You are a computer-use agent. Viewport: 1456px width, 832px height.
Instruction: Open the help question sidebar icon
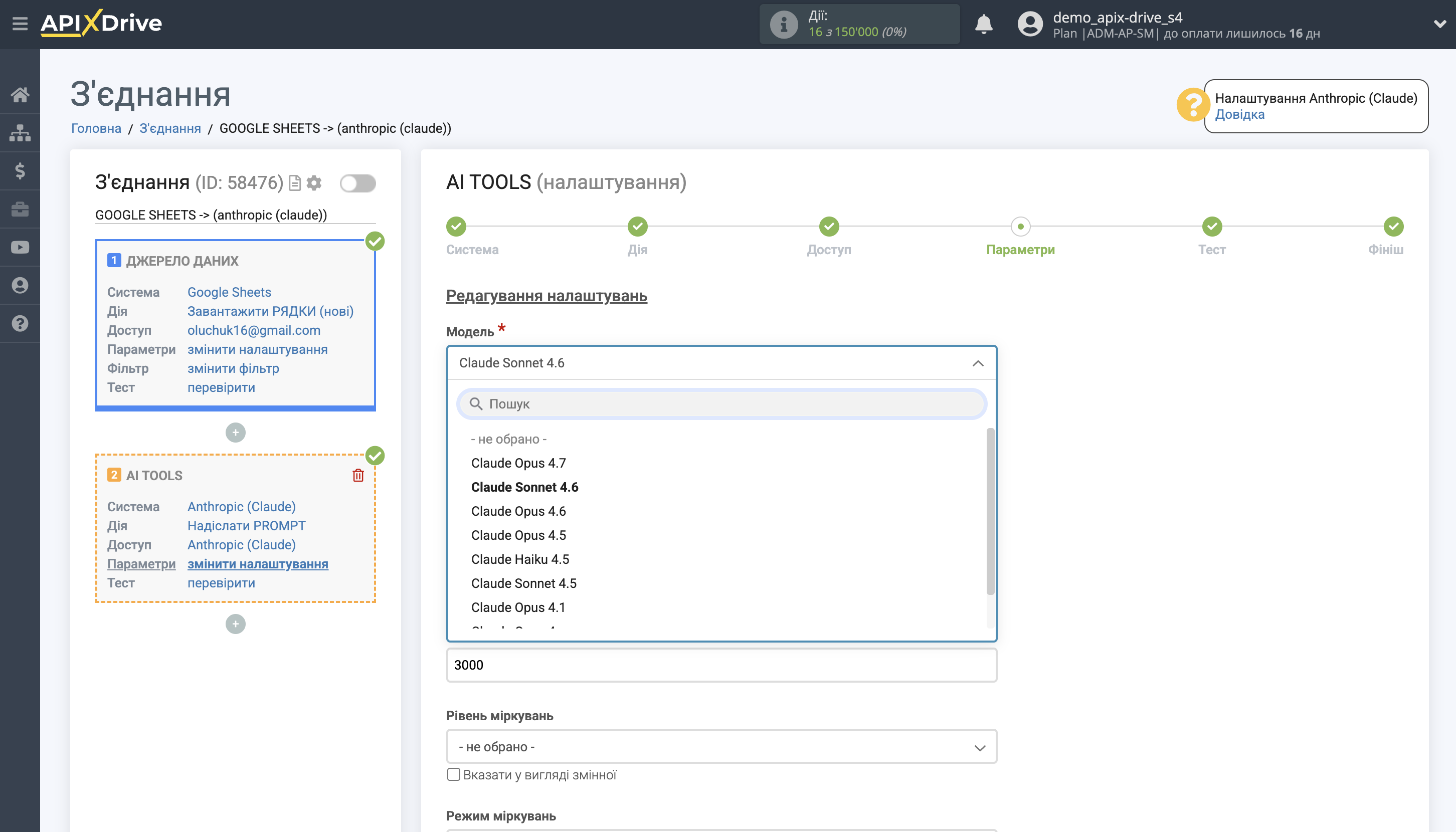(20, 323)
